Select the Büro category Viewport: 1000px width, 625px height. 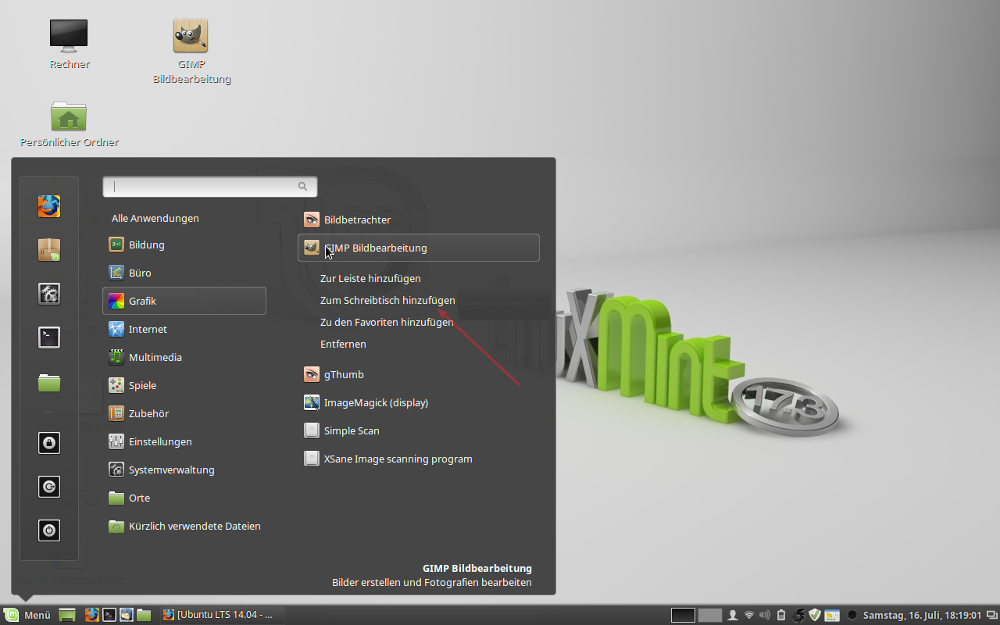(x=184, y=273)
